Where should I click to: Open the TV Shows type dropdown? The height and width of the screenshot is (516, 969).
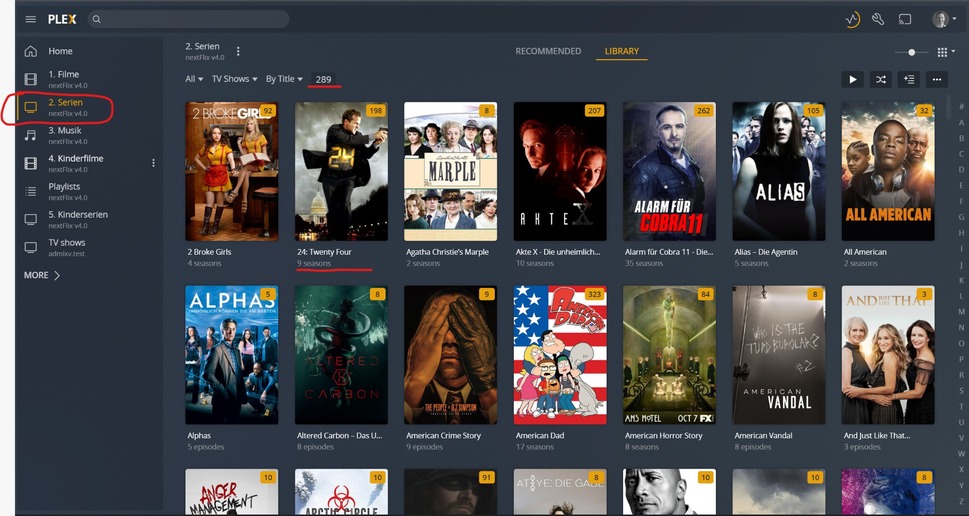click(234, 79)
